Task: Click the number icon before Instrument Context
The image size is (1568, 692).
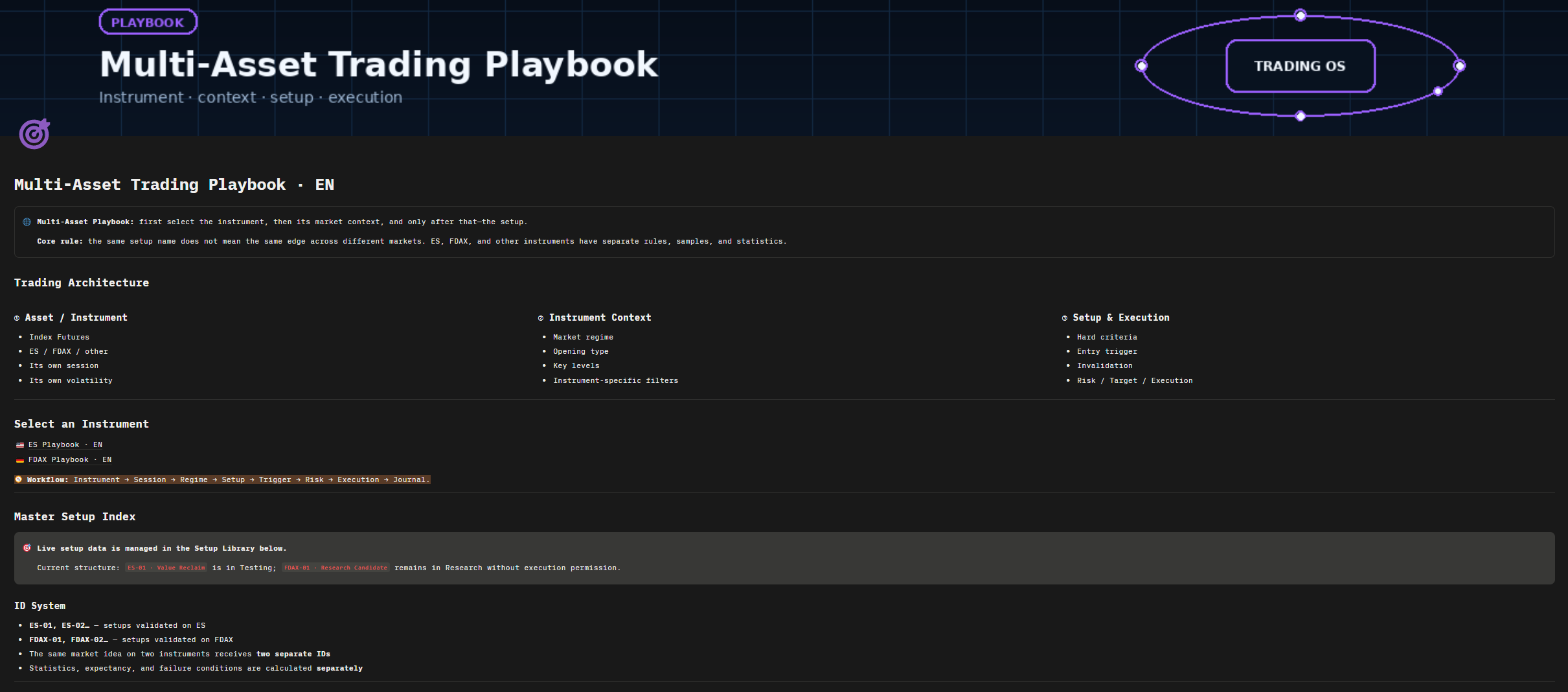Action: tap(541, 318)
